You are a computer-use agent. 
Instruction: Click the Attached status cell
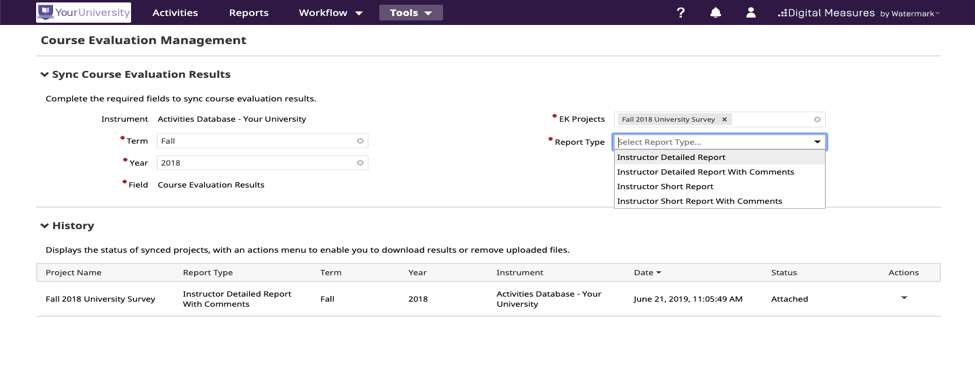tap(790, 299)
